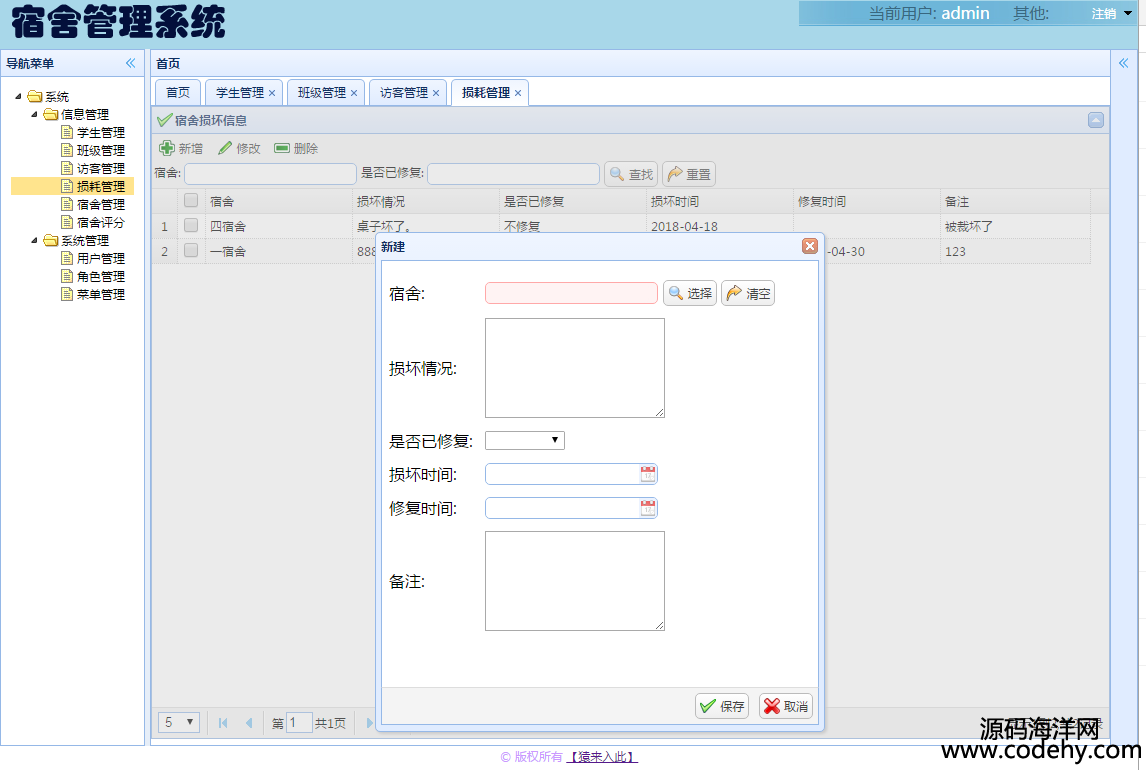Screen dimensions: 1146x770
Task: Cancel the dialog with 取消
Action: tap(786, 706)
